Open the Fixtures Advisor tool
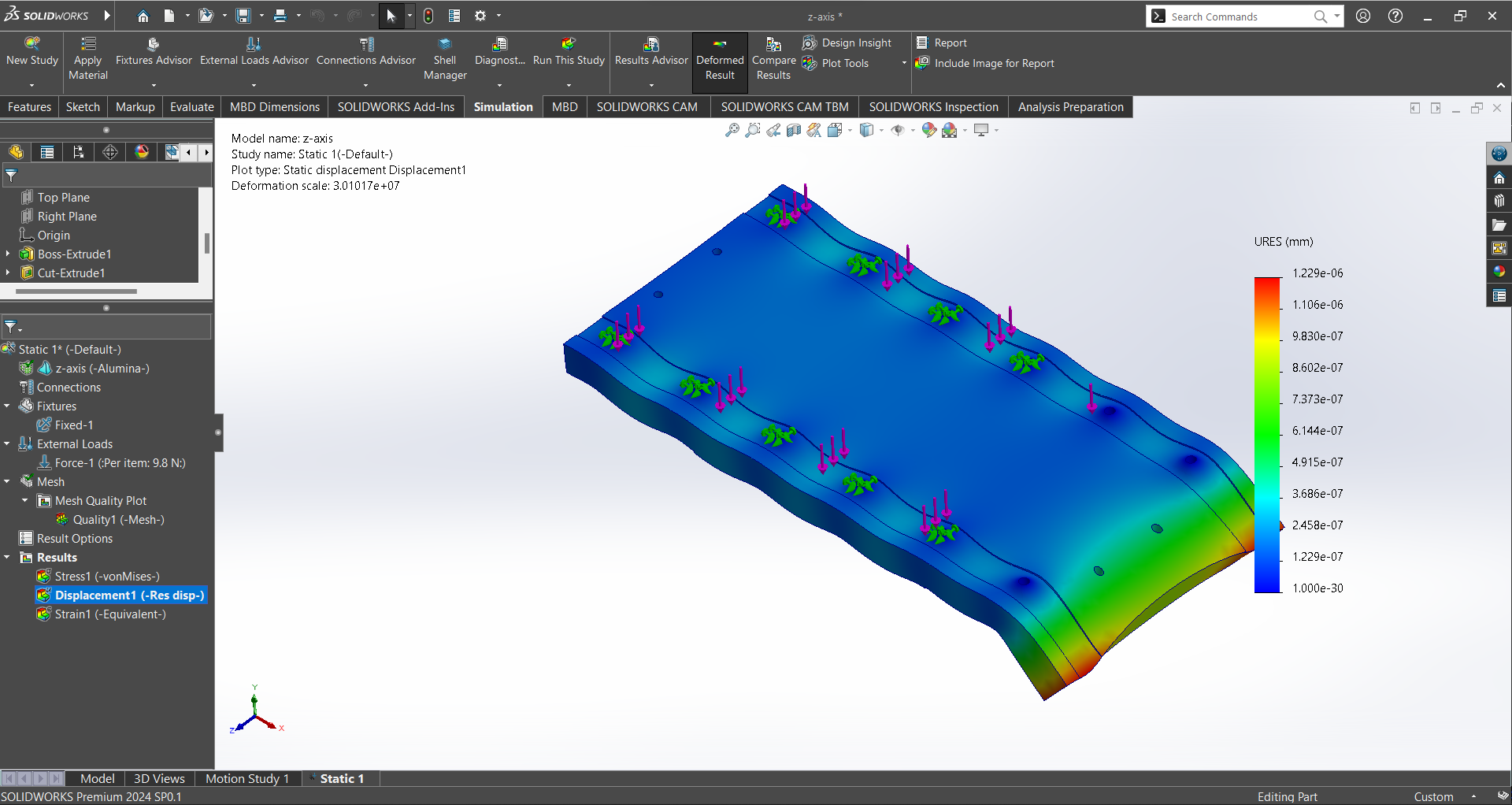1512x805 pixels. point(154,45)
